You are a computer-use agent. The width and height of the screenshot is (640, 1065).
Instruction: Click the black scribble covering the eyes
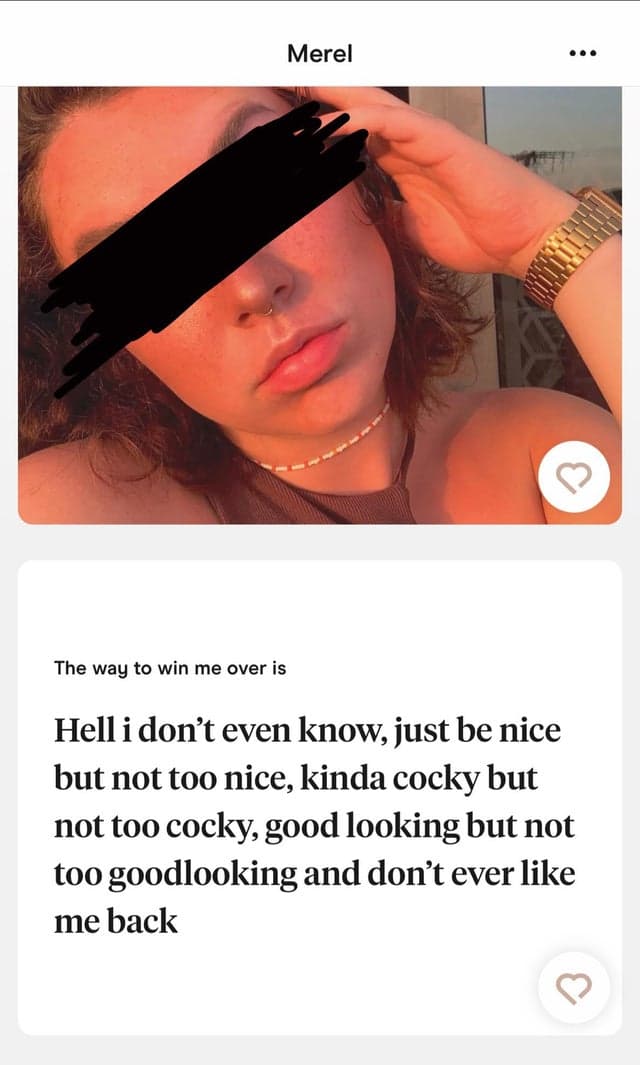(x=204, y=245)
